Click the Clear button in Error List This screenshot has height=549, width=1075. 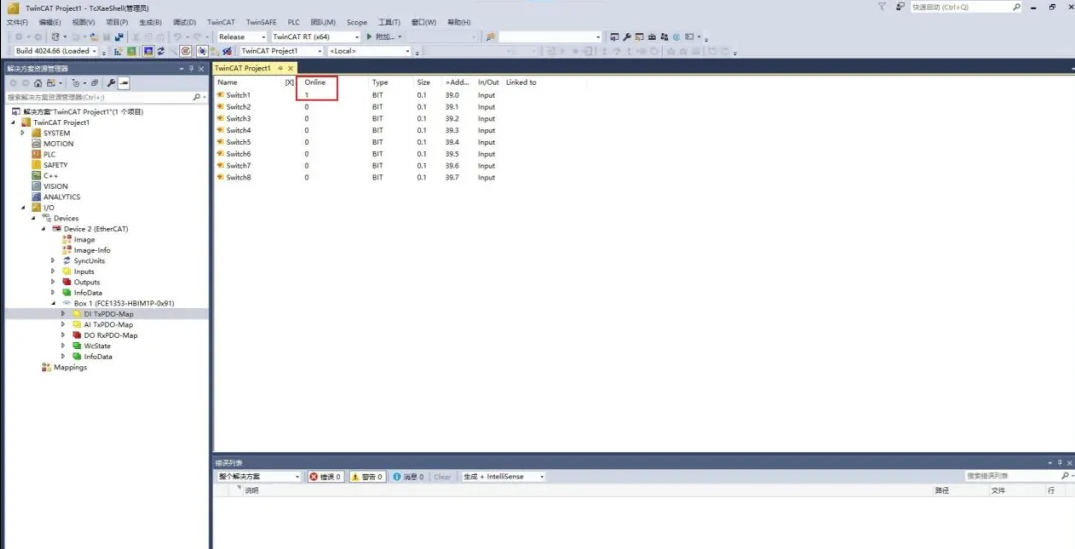[x=442, y=476]
